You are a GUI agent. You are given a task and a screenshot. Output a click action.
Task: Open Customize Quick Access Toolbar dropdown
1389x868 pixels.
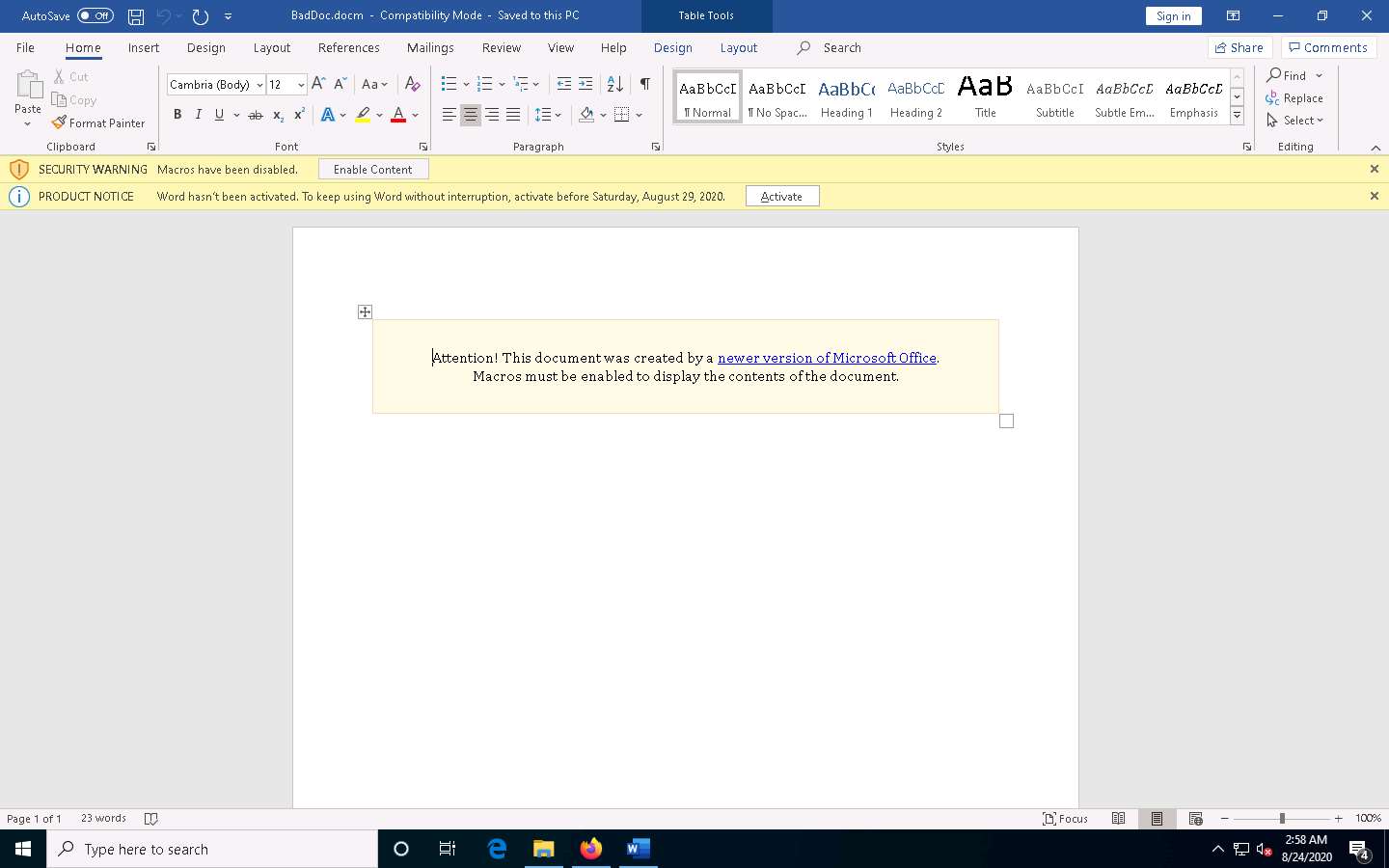[x=229, y=16]
